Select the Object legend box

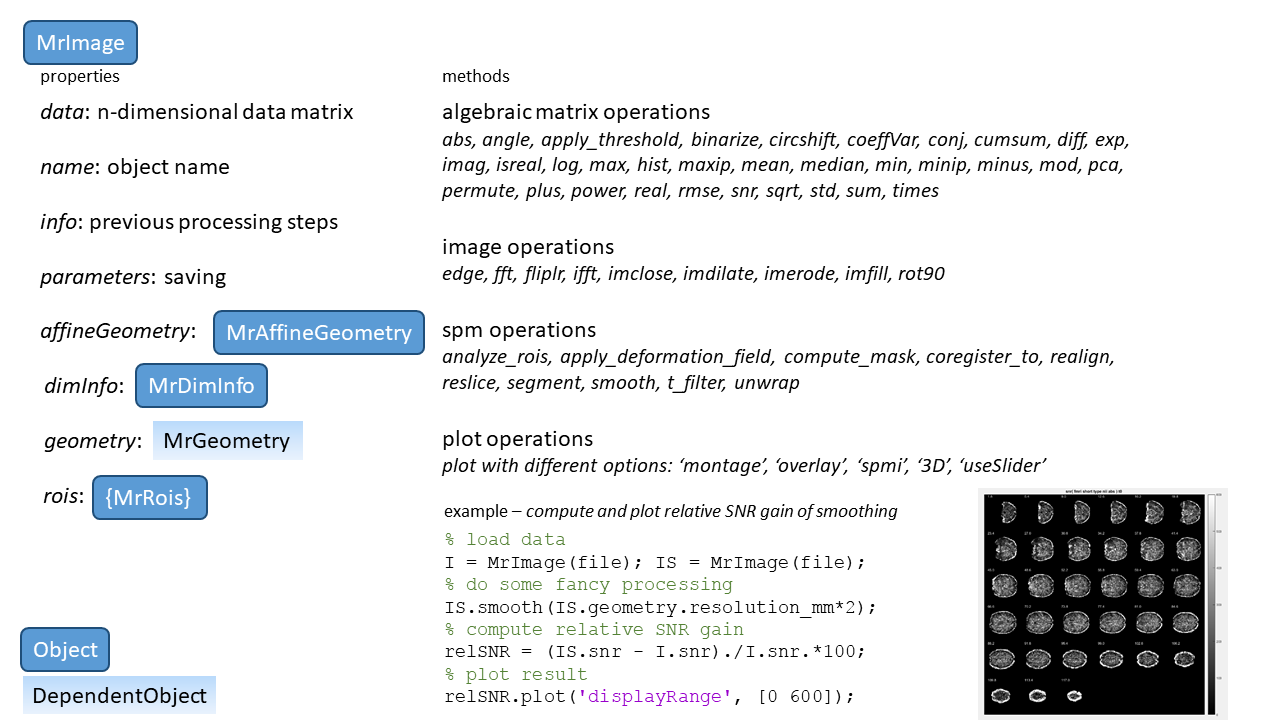[65, 650]
